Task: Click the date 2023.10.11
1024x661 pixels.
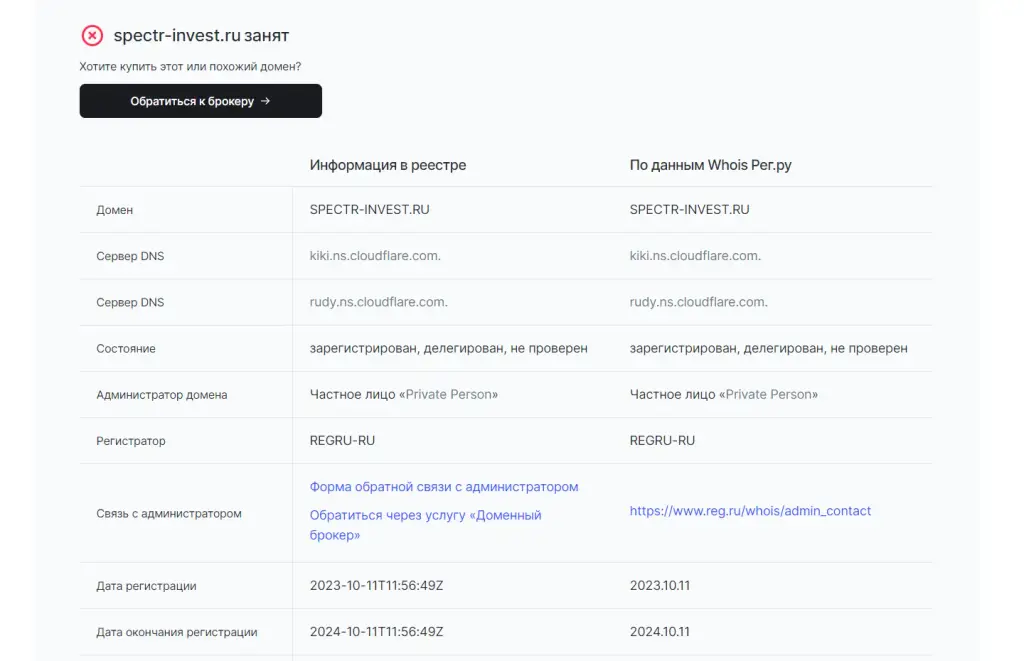Action: click(x=660, y=586)
